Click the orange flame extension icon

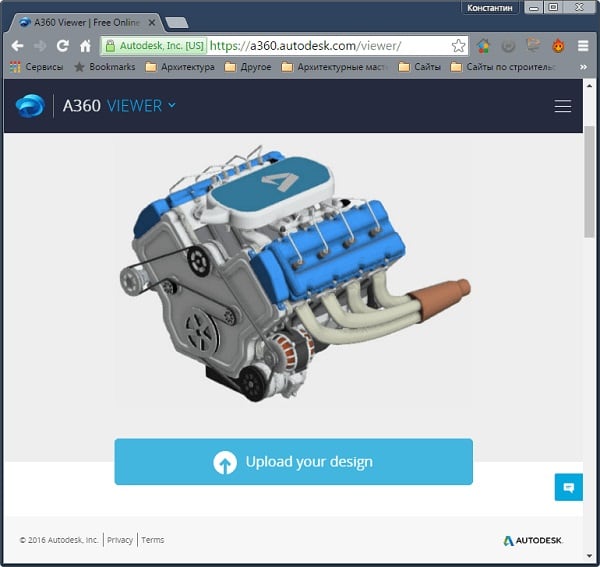pos(558,46)
